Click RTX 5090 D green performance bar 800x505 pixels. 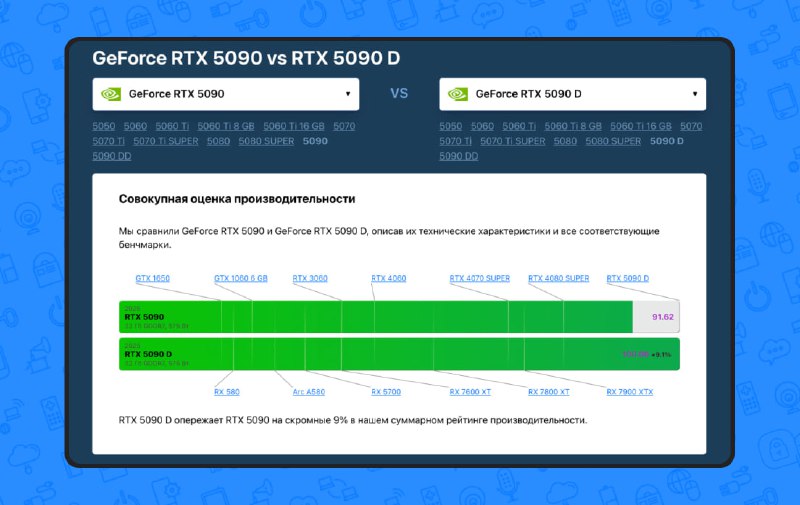pyautogui.click(x=399, y=354)
